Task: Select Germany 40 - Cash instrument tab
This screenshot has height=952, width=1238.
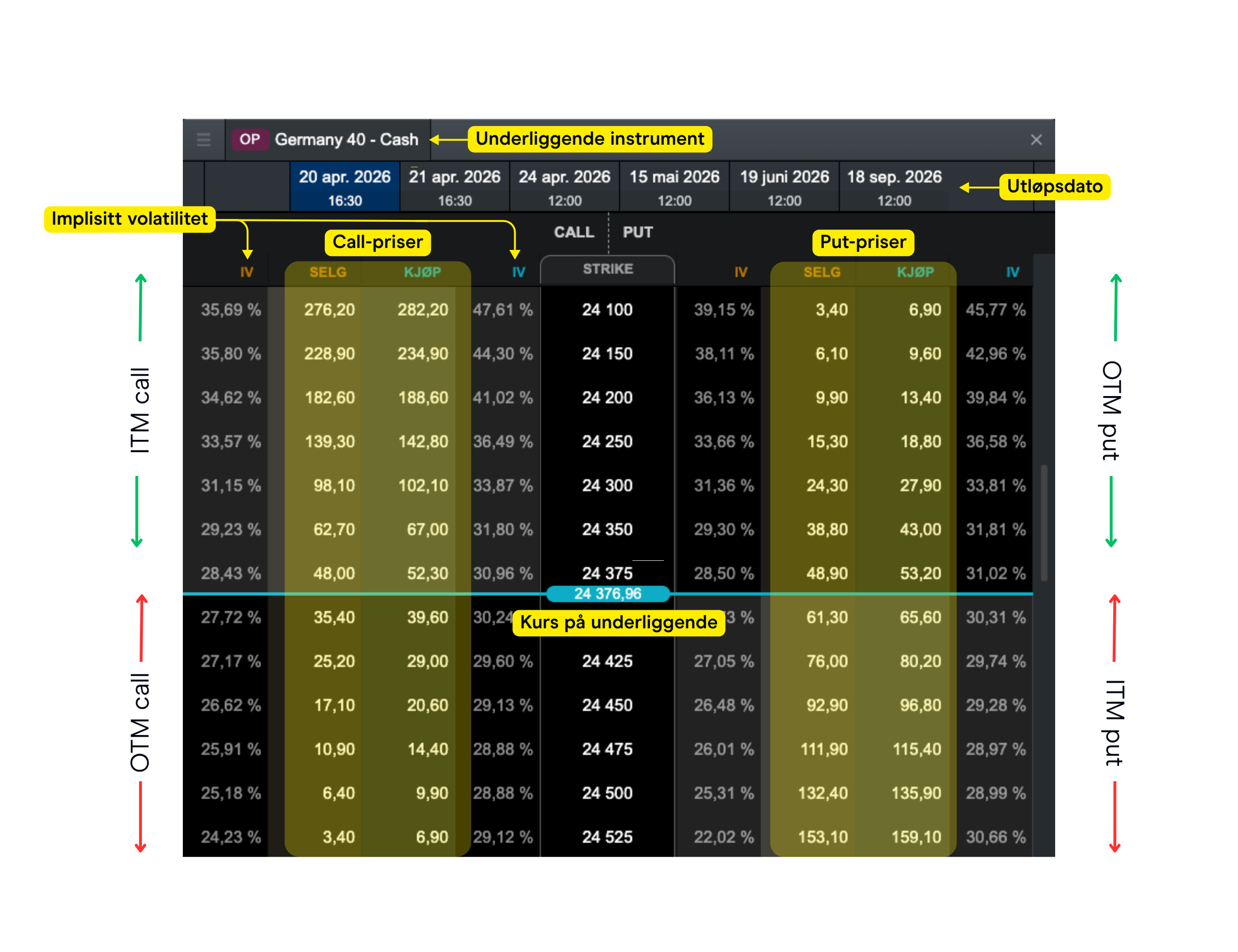Action: [328, 139]
